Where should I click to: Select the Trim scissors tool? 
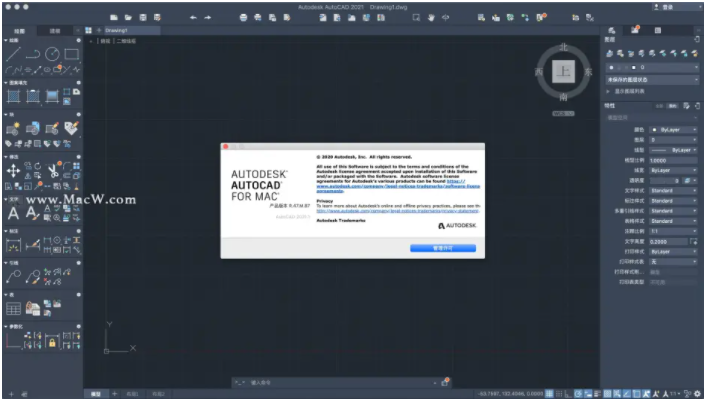click(53, 171)
